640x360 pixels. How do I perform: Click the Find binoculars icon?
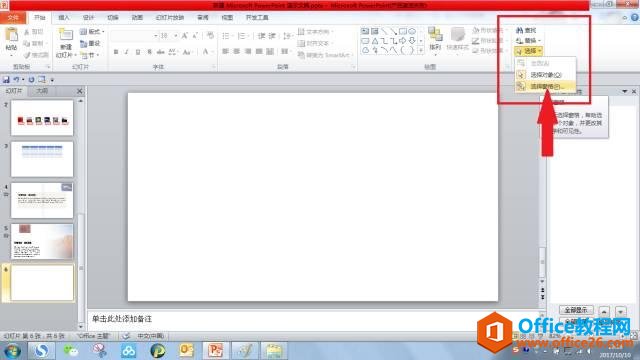point(520,31)
